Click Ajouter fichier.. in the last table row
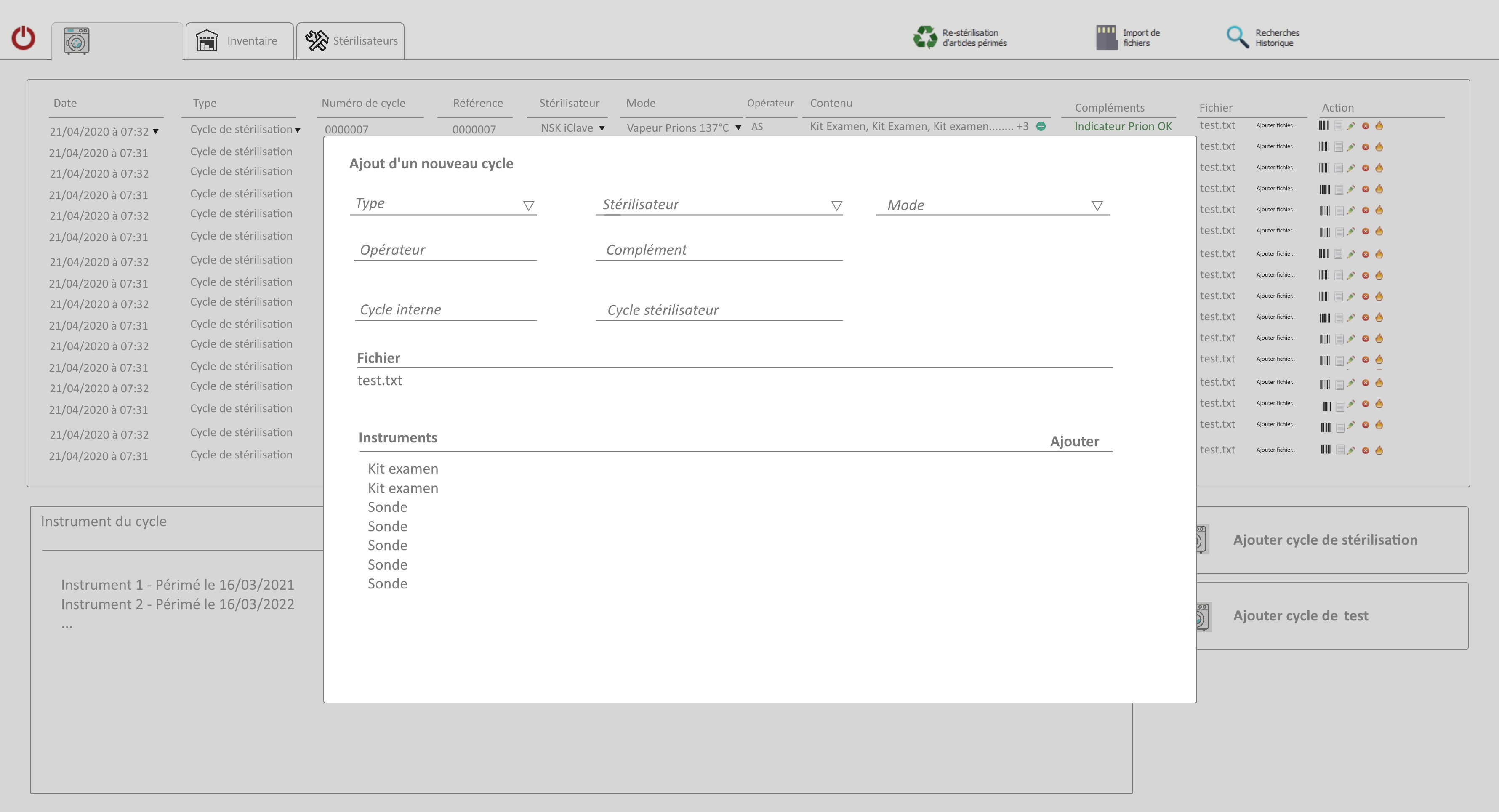The width and height of the screenshot is (1499, 812). click(1275, 450)
